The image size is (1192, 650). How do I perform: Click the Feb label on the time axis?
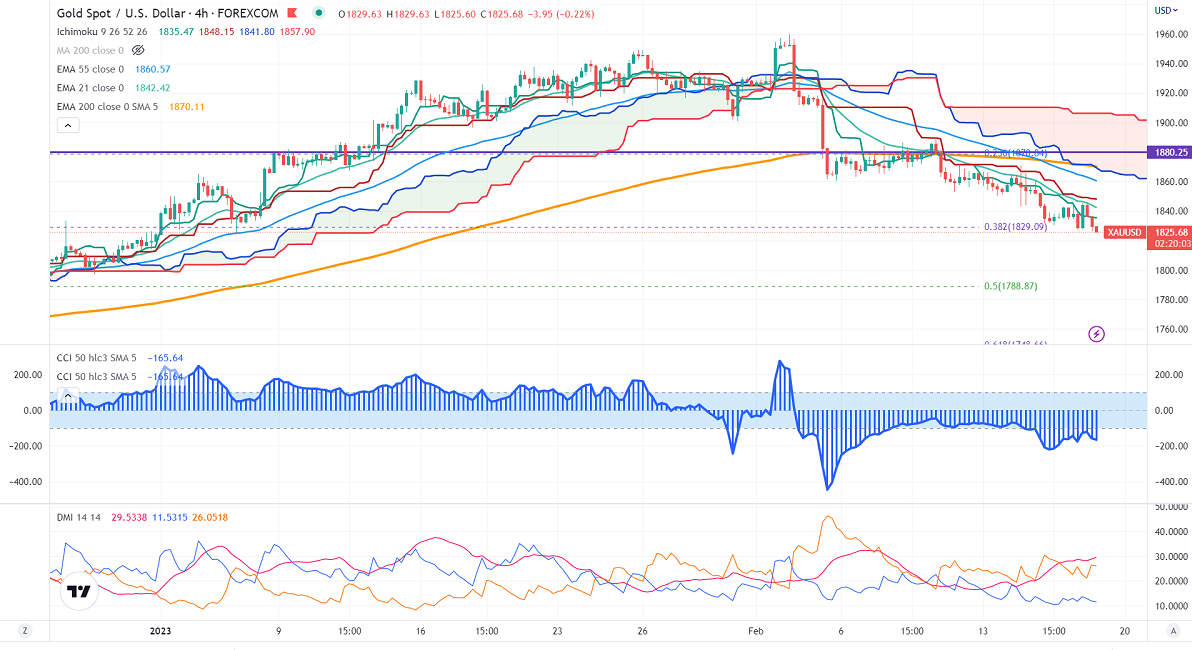tap(754, 631)
